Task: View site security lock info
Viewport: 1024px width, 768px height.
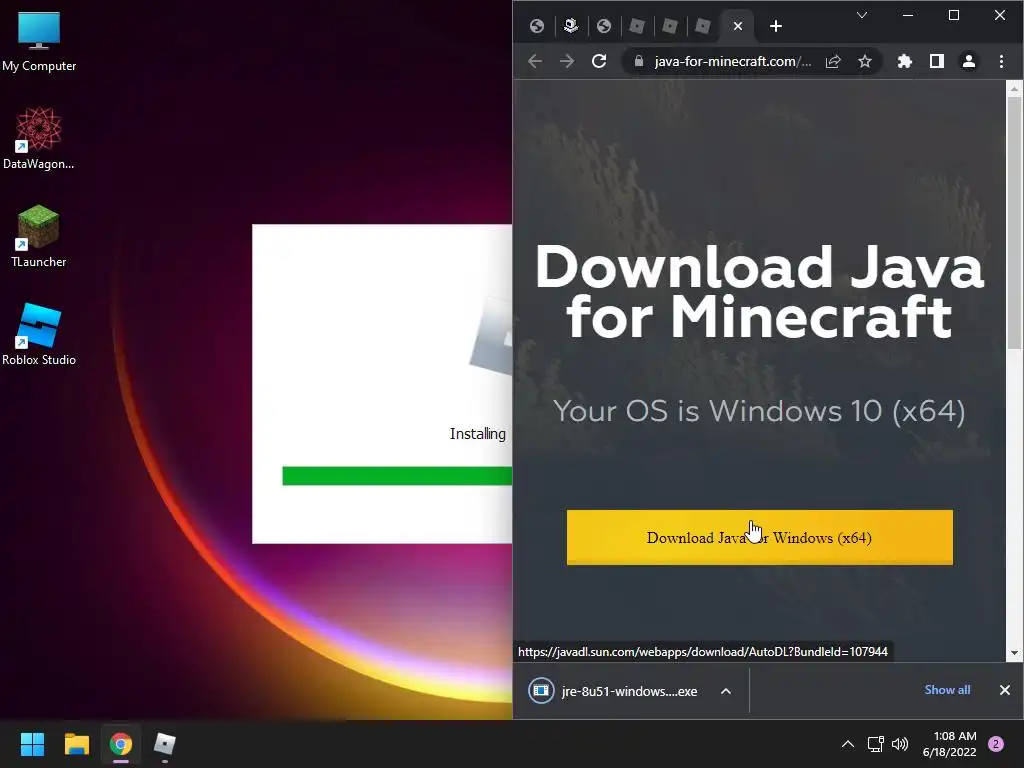Action: (x=639, y=61)
